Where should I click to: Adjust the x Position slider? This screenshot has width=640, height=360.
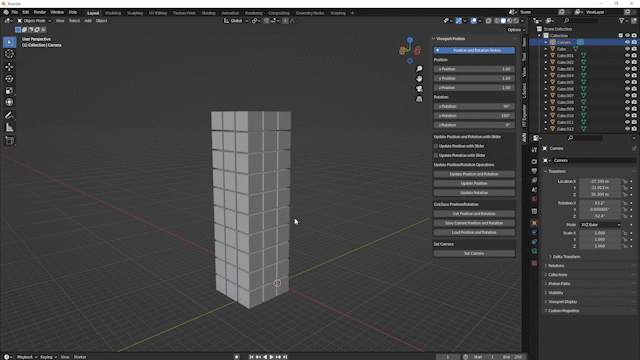click(474, 69)
